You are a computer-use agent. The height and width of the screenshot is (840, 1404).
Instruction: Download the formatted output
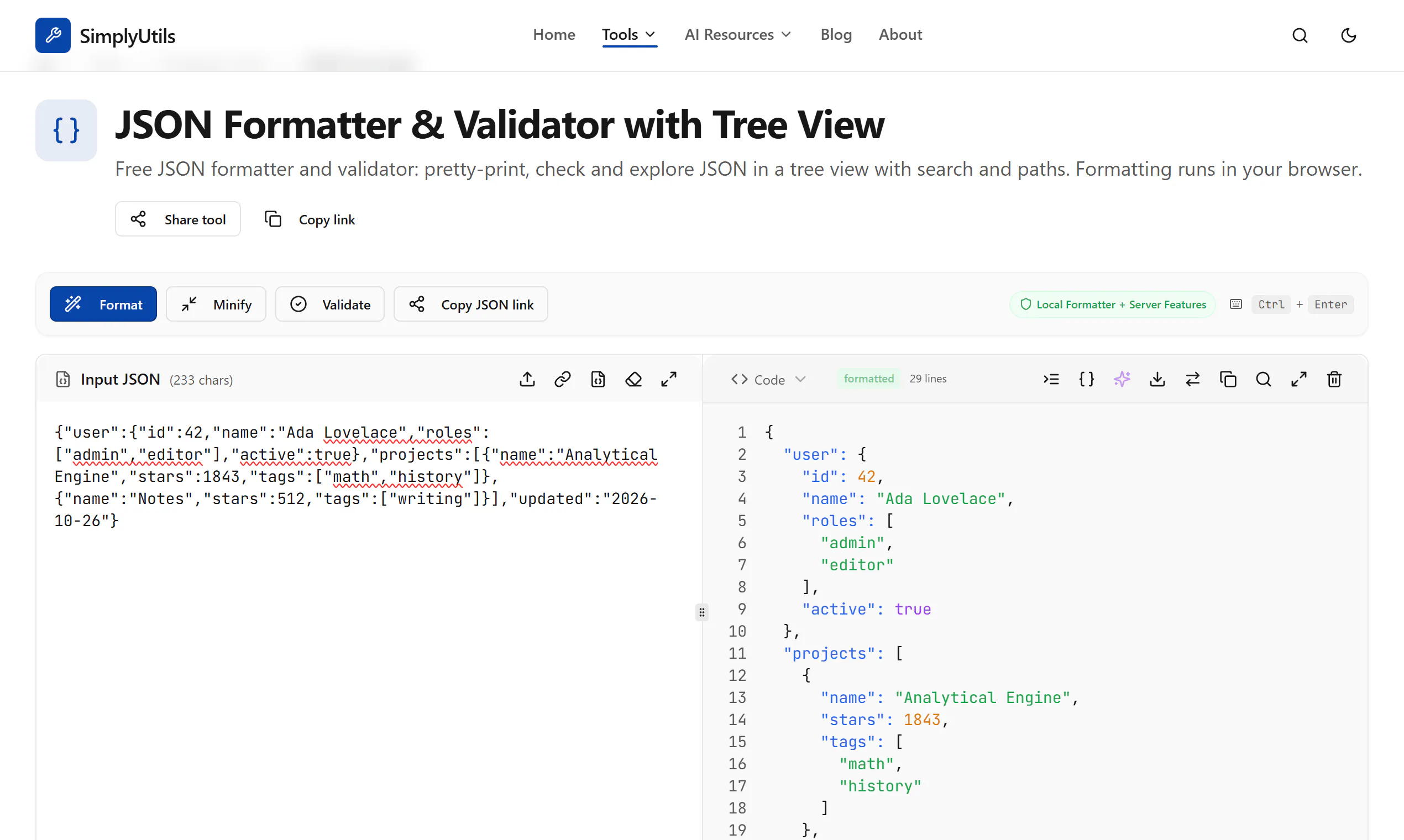click(x=1157, y=379)
